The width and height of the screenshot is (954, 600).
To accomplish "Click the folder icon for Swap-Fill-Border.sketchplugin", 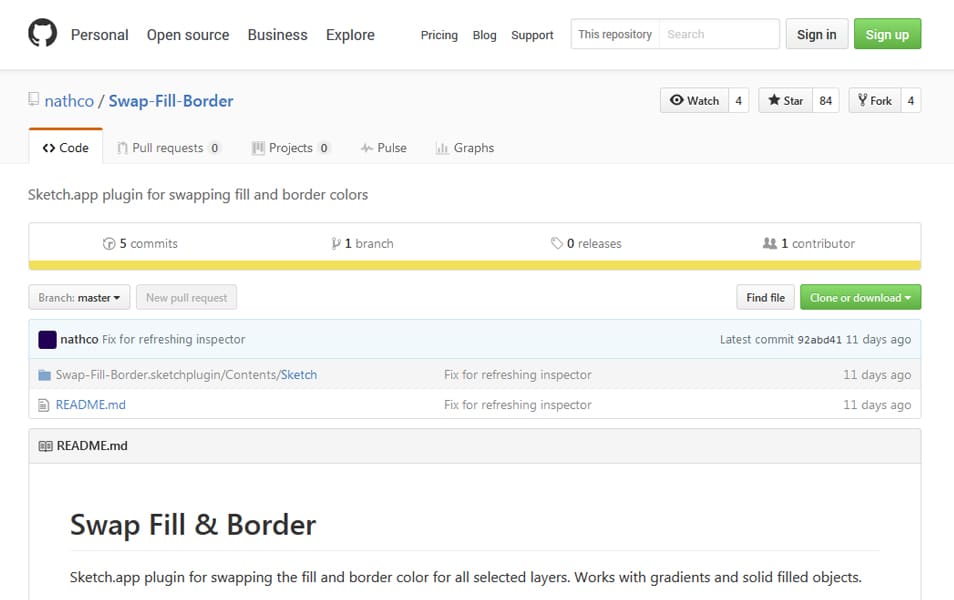I will [x=44, y=375].
